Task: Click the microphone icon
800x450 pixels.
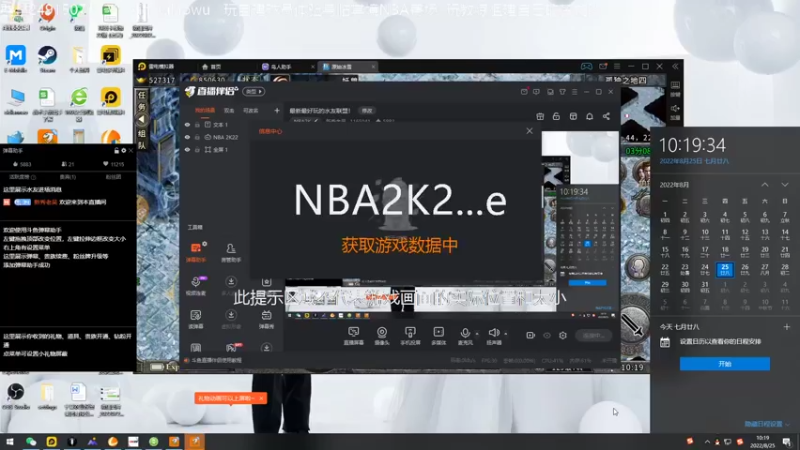Action: 465,333
